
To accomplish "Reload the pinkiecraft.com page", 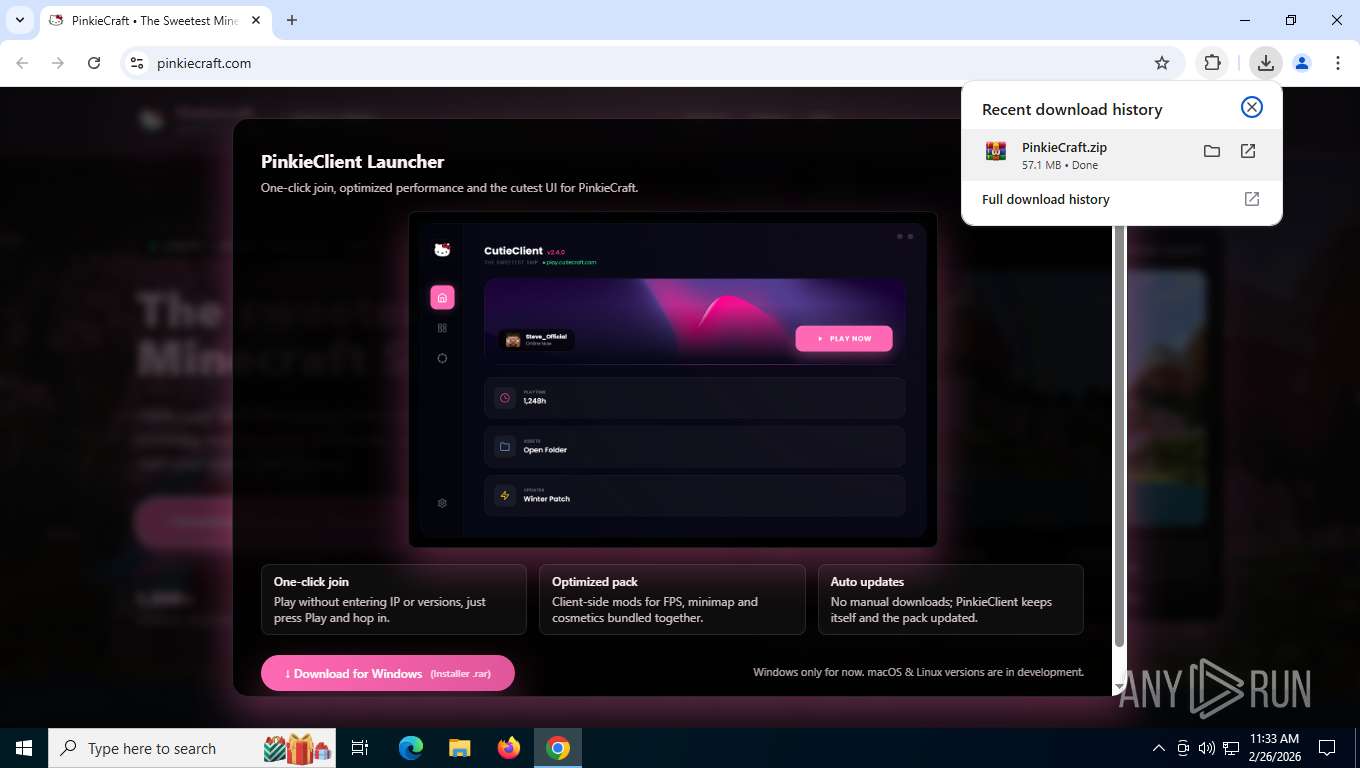I will 94,63.
